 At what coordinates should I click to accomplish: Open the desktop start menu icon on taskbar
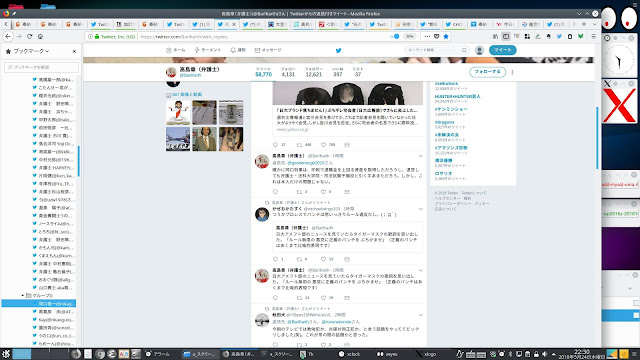(6, 354)
